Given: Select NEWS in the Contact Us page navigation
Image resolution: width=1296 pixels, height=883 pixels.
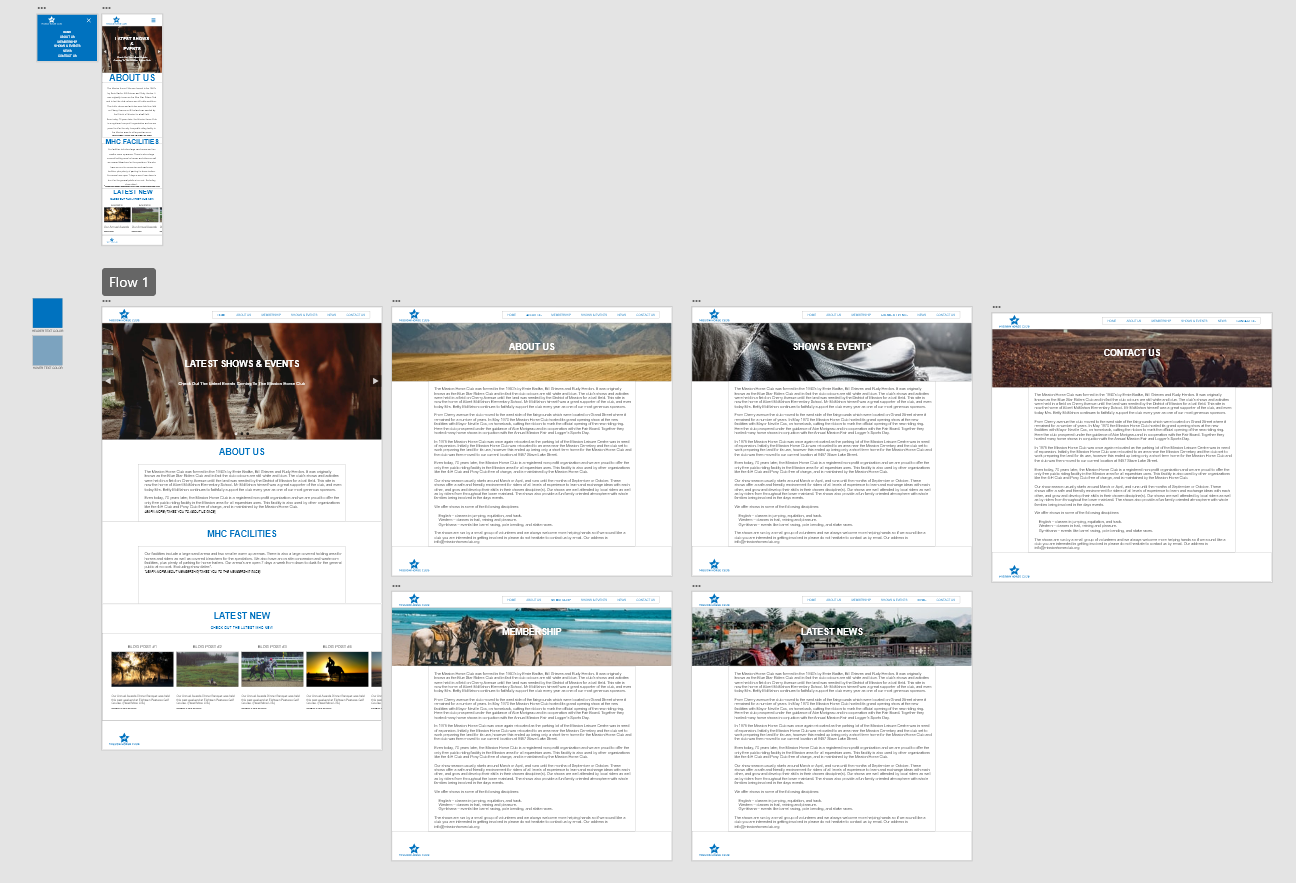Looking at the screenshot, I should point(1223,321).
